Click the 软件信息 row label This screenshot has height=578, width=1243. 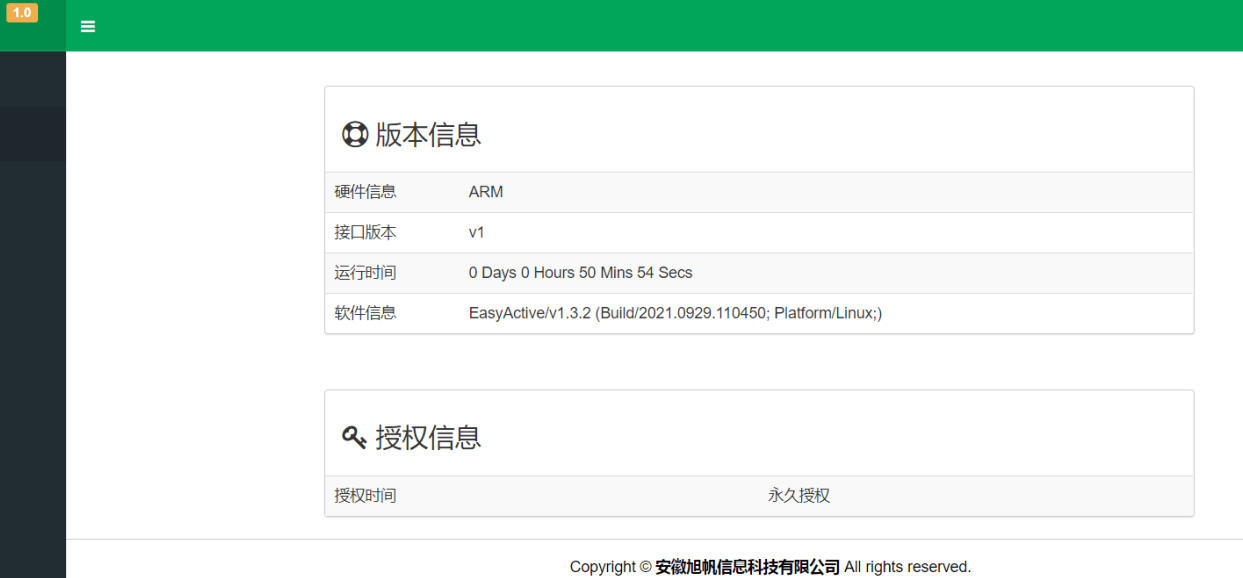pyautogui.click(x=365, y=313)
